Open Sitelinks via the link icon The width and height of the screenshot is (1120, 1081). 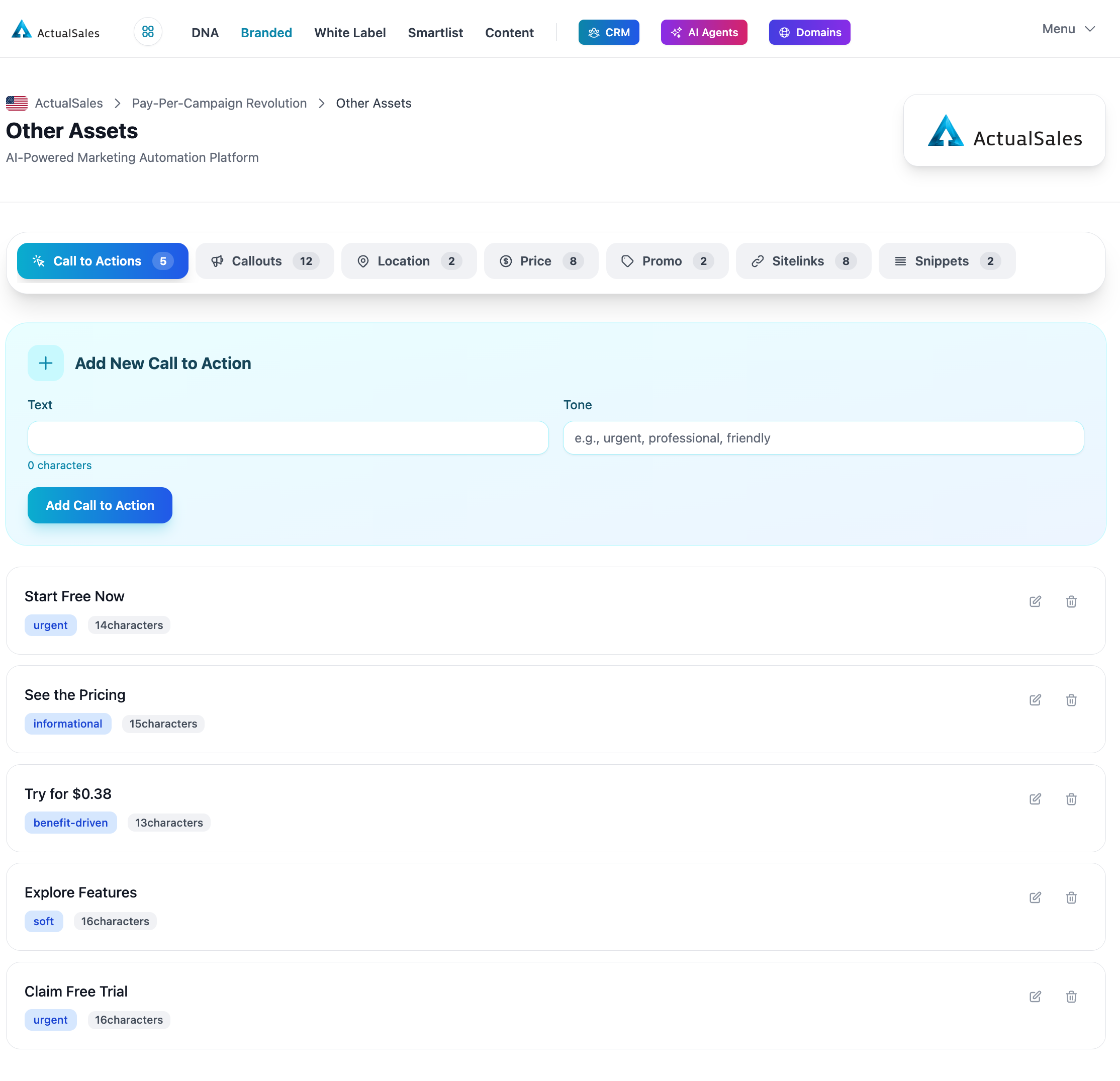coord(758,260)
